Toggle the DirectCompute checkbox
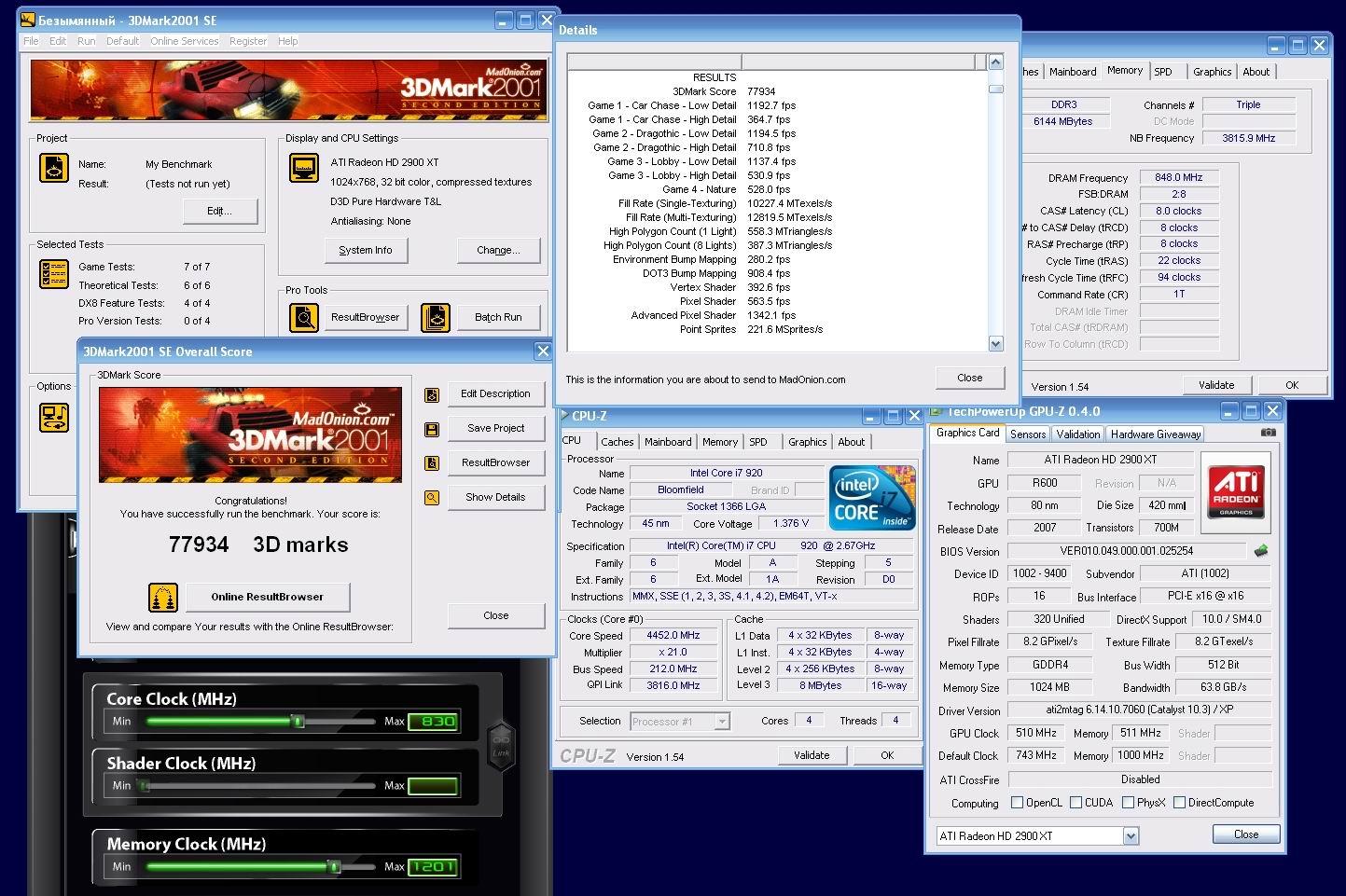 [1180, 803]
